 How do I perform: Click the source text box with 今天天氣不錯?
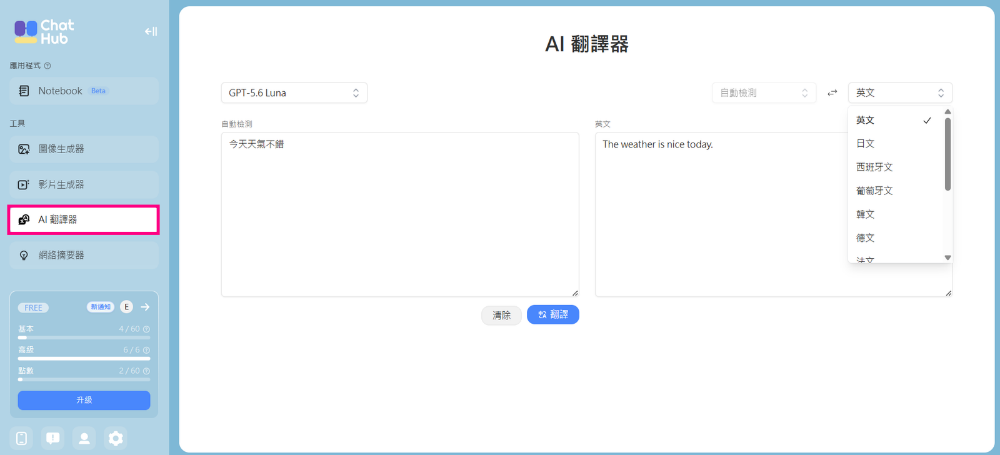[x=401, y=214]
